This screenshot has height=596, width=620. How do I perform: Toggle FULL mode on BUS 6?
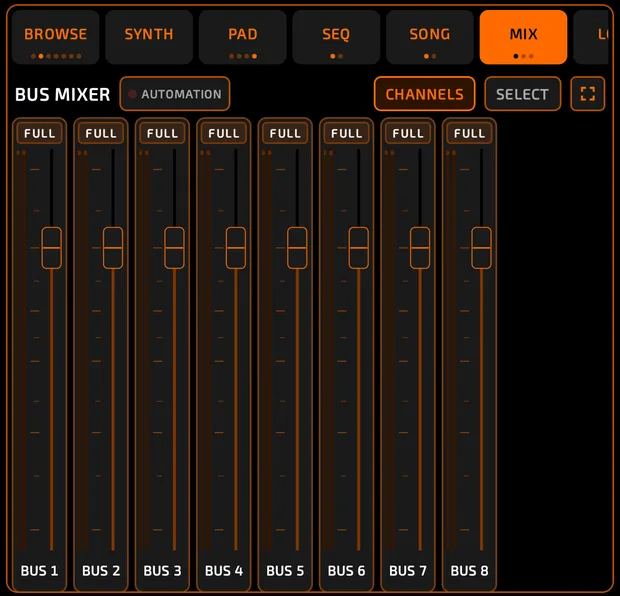pyautogui.click(x=346, y=133)
